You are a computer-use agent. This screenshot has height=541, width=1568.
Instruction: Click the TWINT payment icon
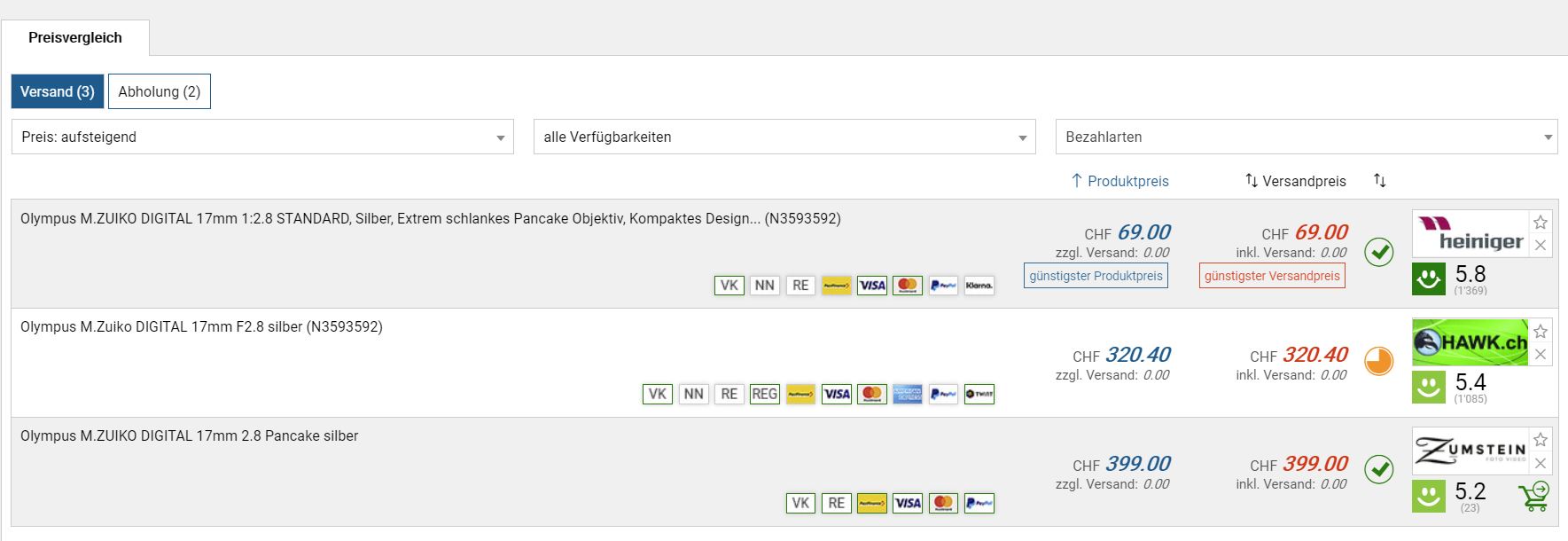click(979, 395)
